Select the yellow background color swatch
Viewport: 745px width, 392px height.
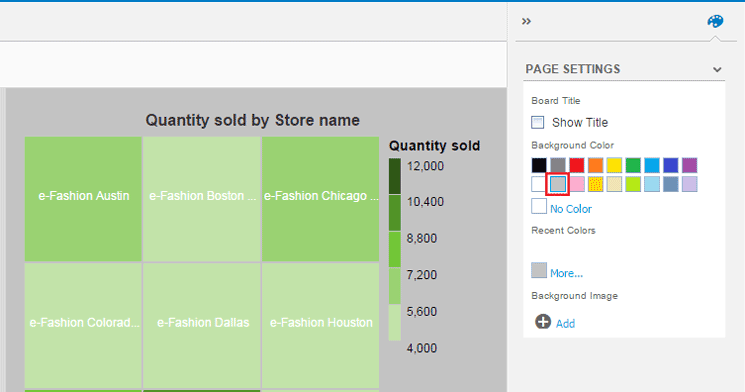614,165
